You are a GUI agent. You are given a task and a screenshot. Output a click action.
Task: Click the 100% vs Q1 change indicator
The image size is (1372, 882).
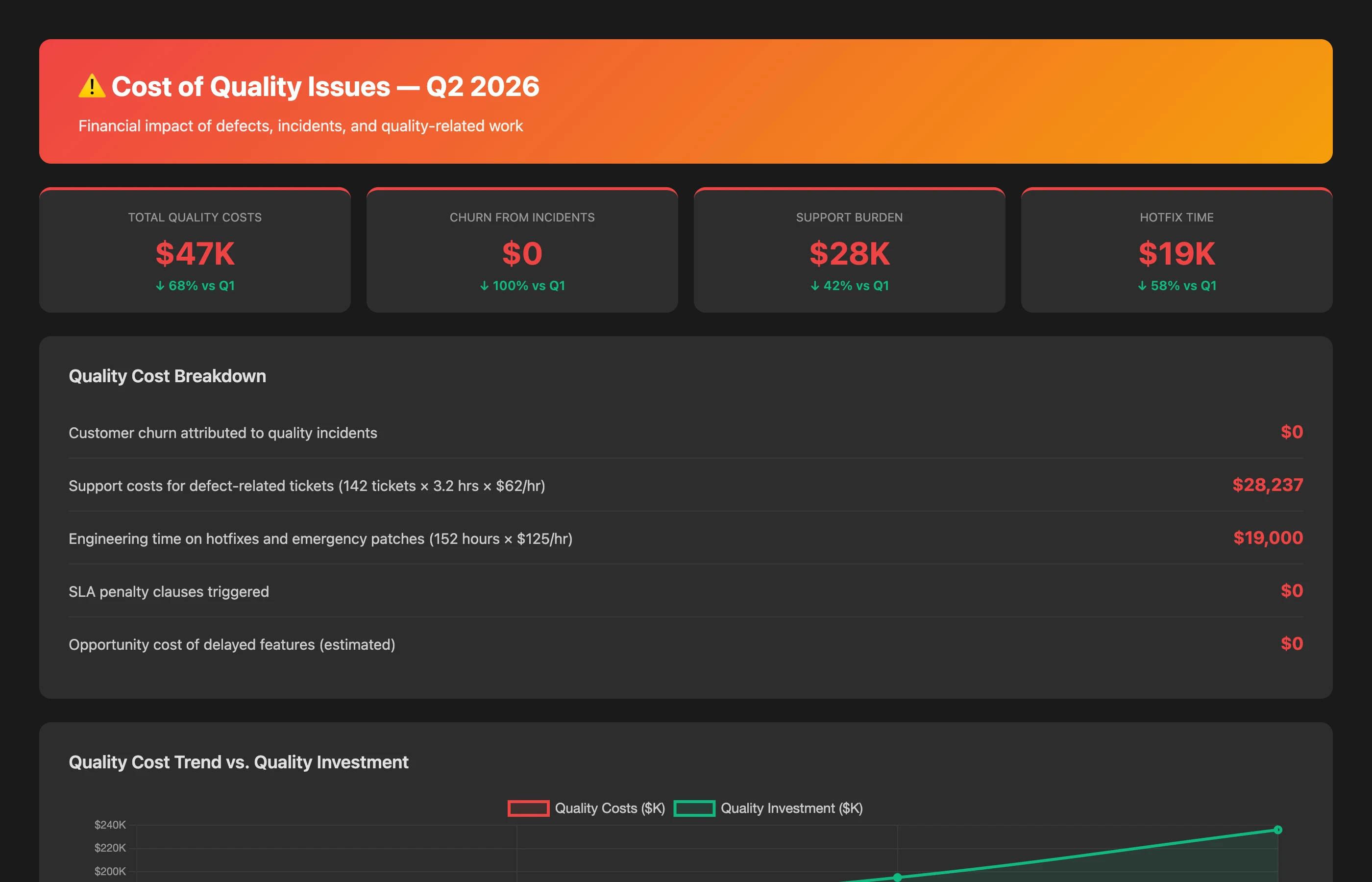522,286
